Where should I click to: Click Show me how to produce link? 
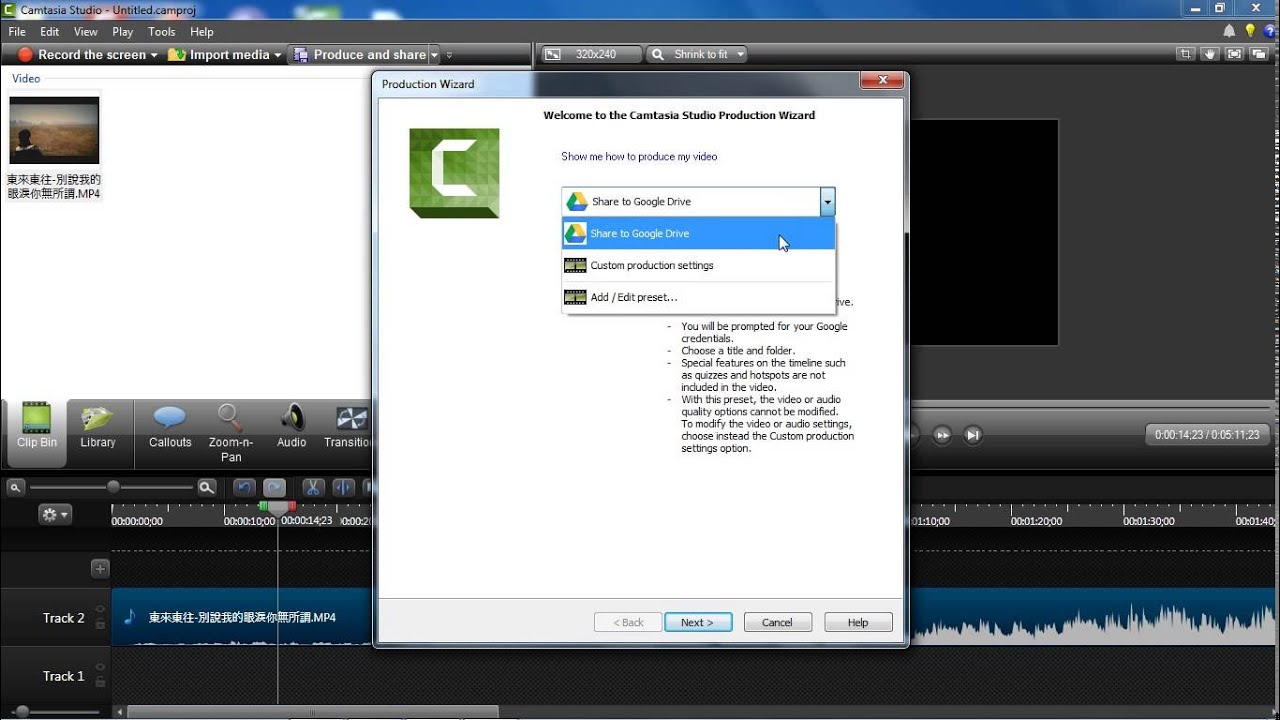[639, 157]
